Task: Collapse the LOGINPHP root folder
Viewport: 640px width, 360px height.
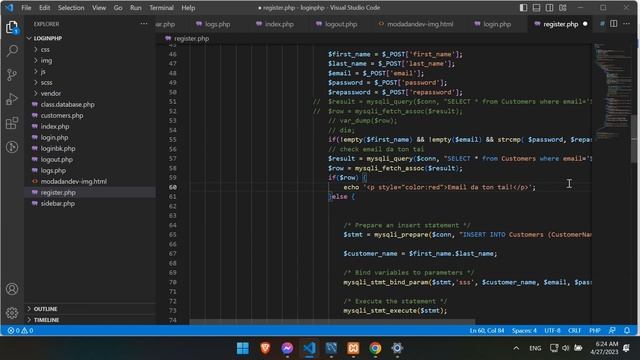Action: tap(48, 38)
